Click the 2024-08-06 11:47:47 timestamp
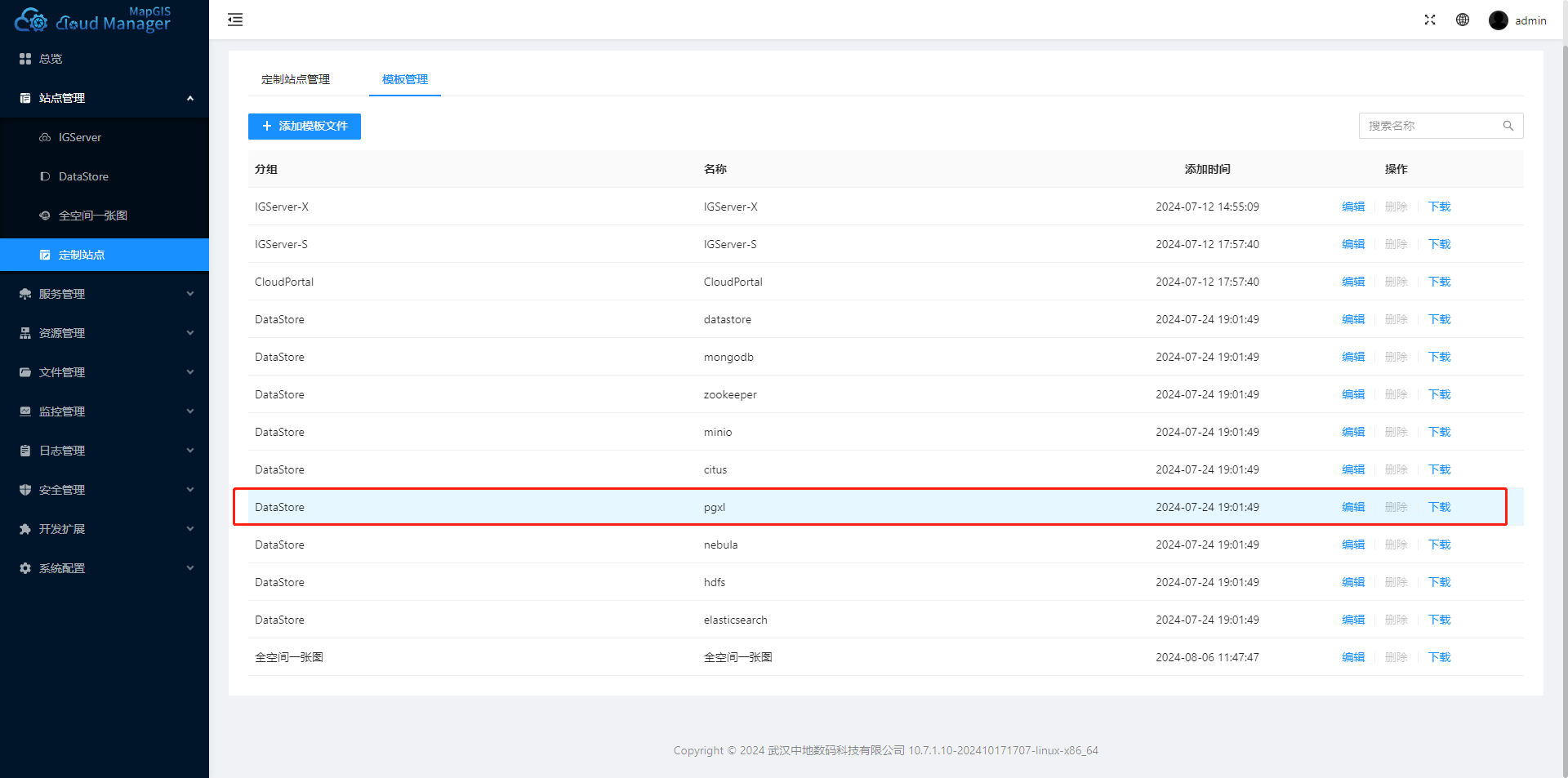Screen dimensions: 1568x778 tap(1207, 657)
